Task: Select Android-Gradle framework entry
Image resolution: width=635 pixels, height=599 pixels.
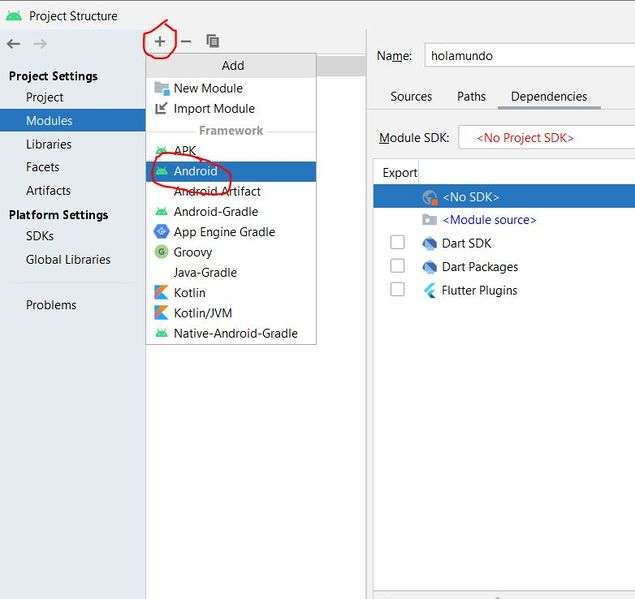Action: (231, 212)
